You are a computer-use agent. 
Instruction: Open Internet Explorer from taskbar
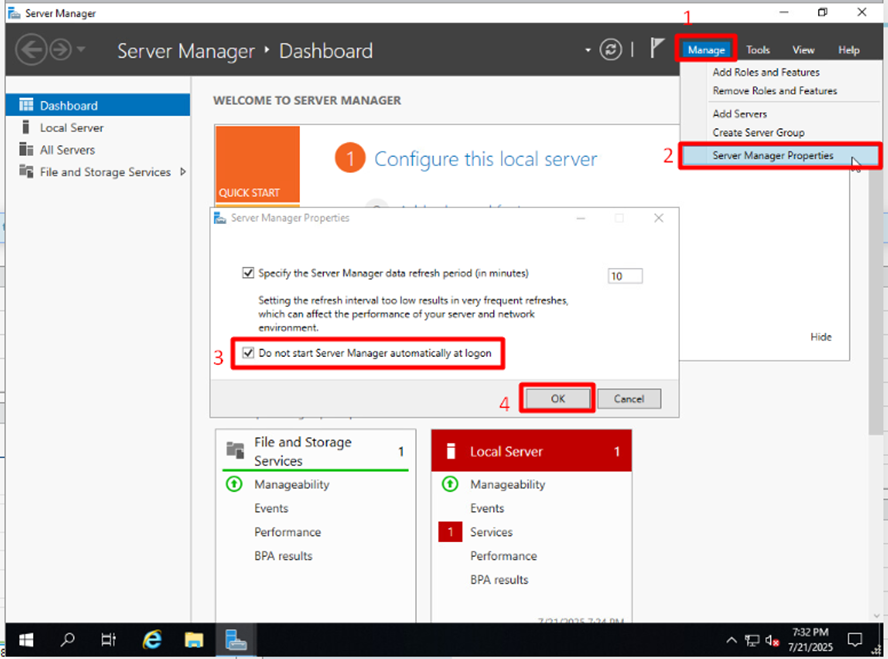(x=152, y=639)
